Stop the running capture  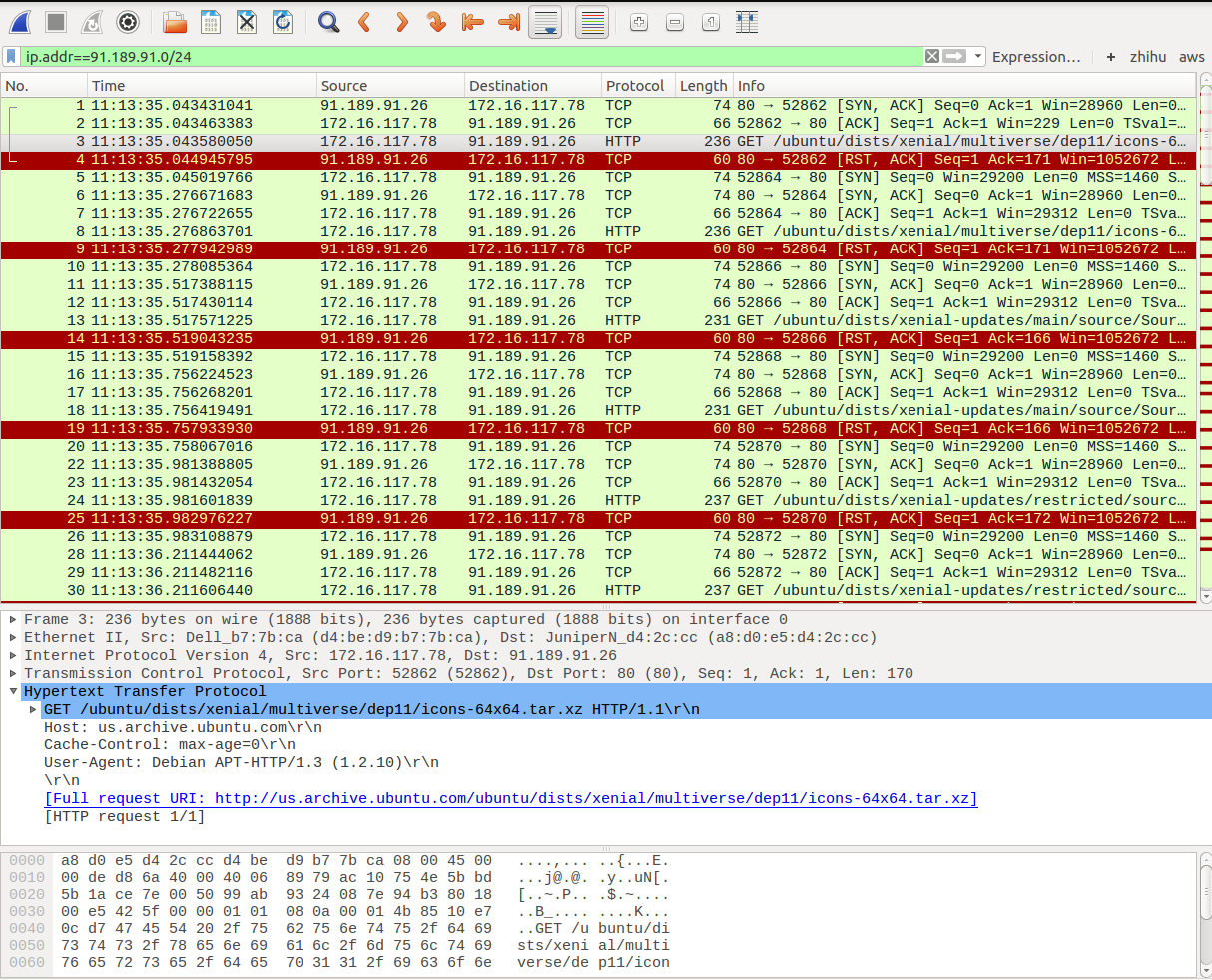pos(57,22)
